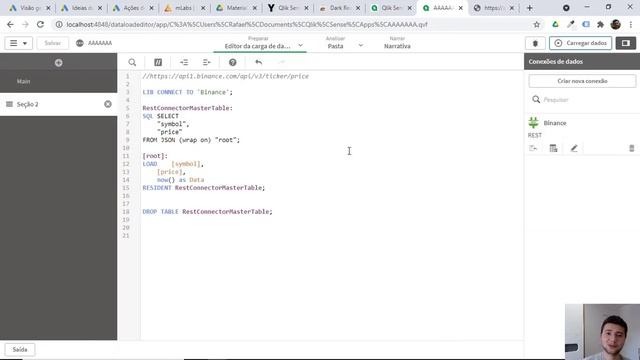640x360 pixels.
Task: Open the Preparar dropdown chevron
Action: (x=300, y=46)
